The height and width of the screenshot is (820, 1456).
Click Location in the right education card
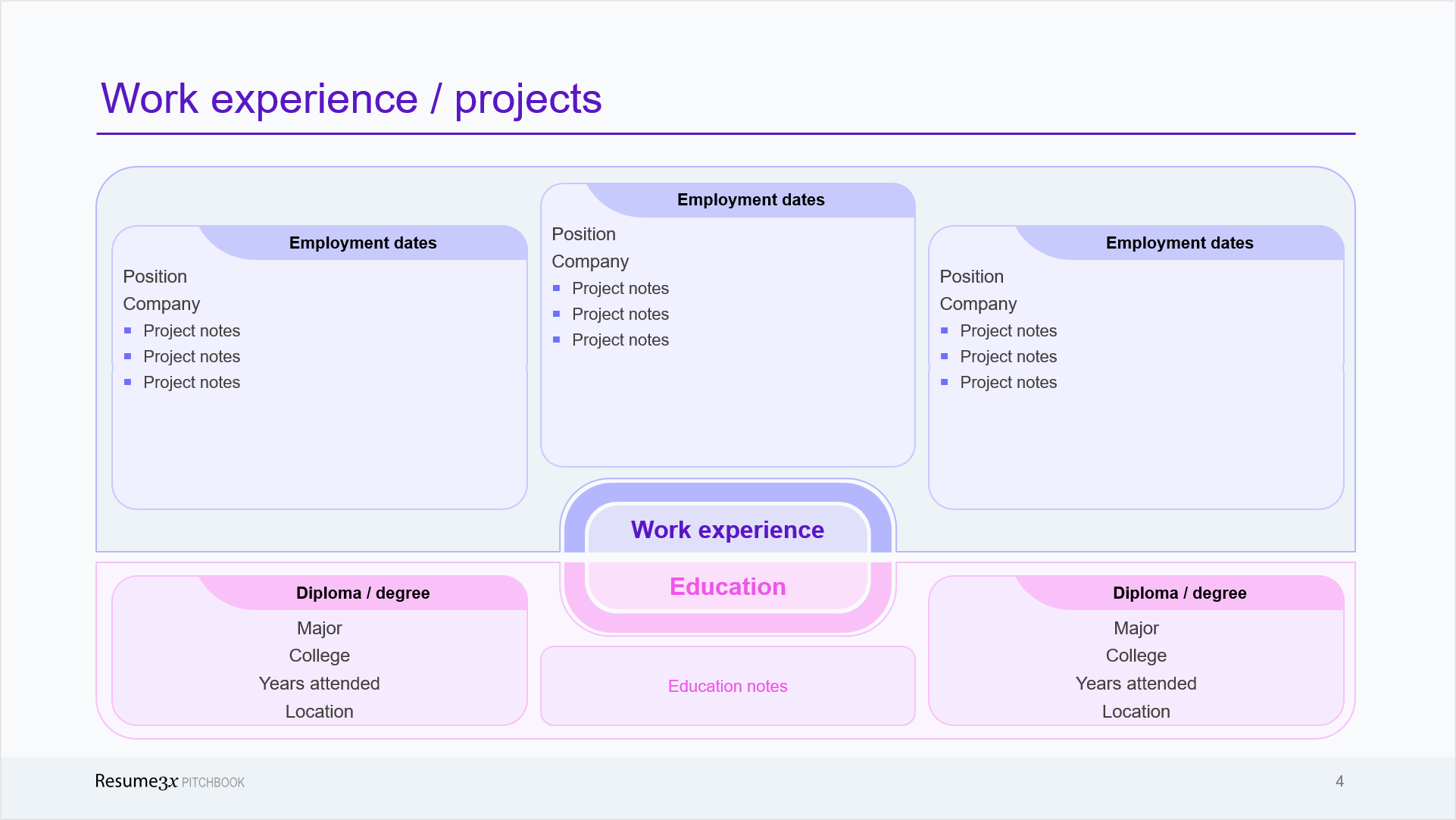tap(1135, 712)
